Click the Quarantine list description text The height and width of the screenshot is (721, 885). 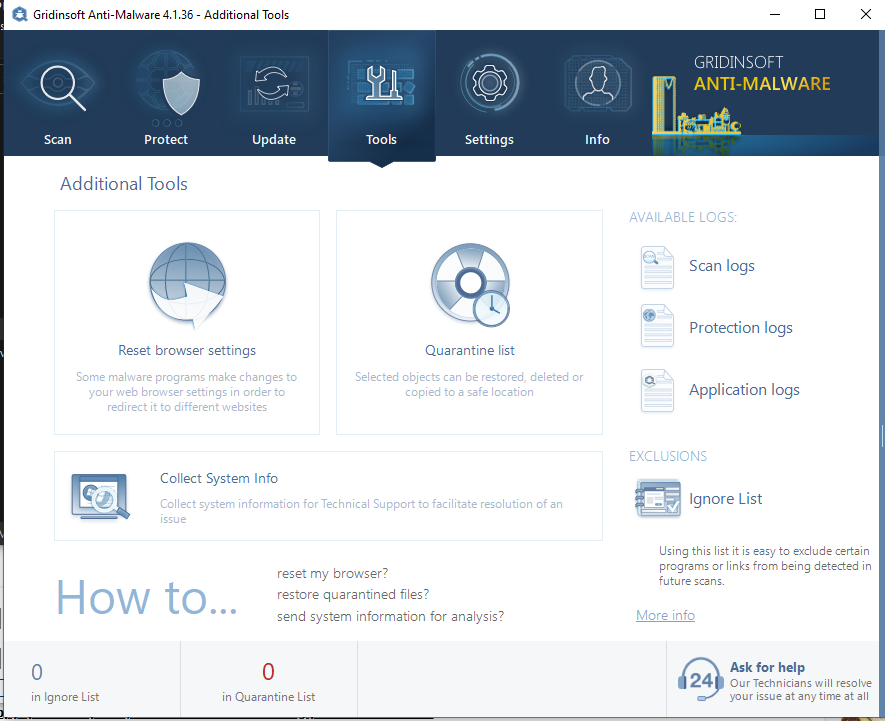[469, 384]
